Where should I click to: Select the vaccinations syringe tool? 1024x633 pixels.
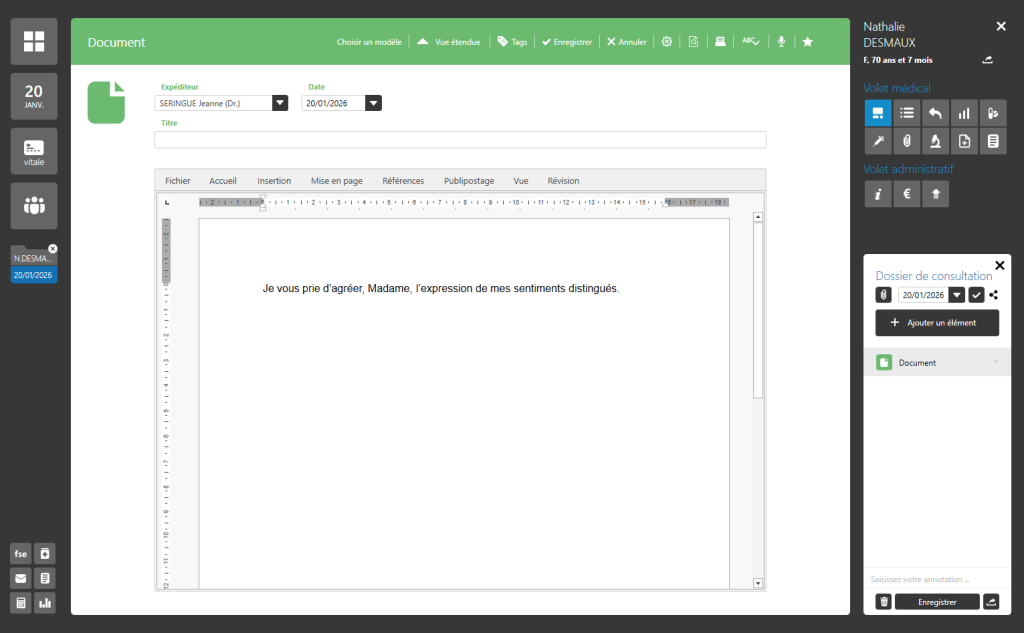point(877,141)
